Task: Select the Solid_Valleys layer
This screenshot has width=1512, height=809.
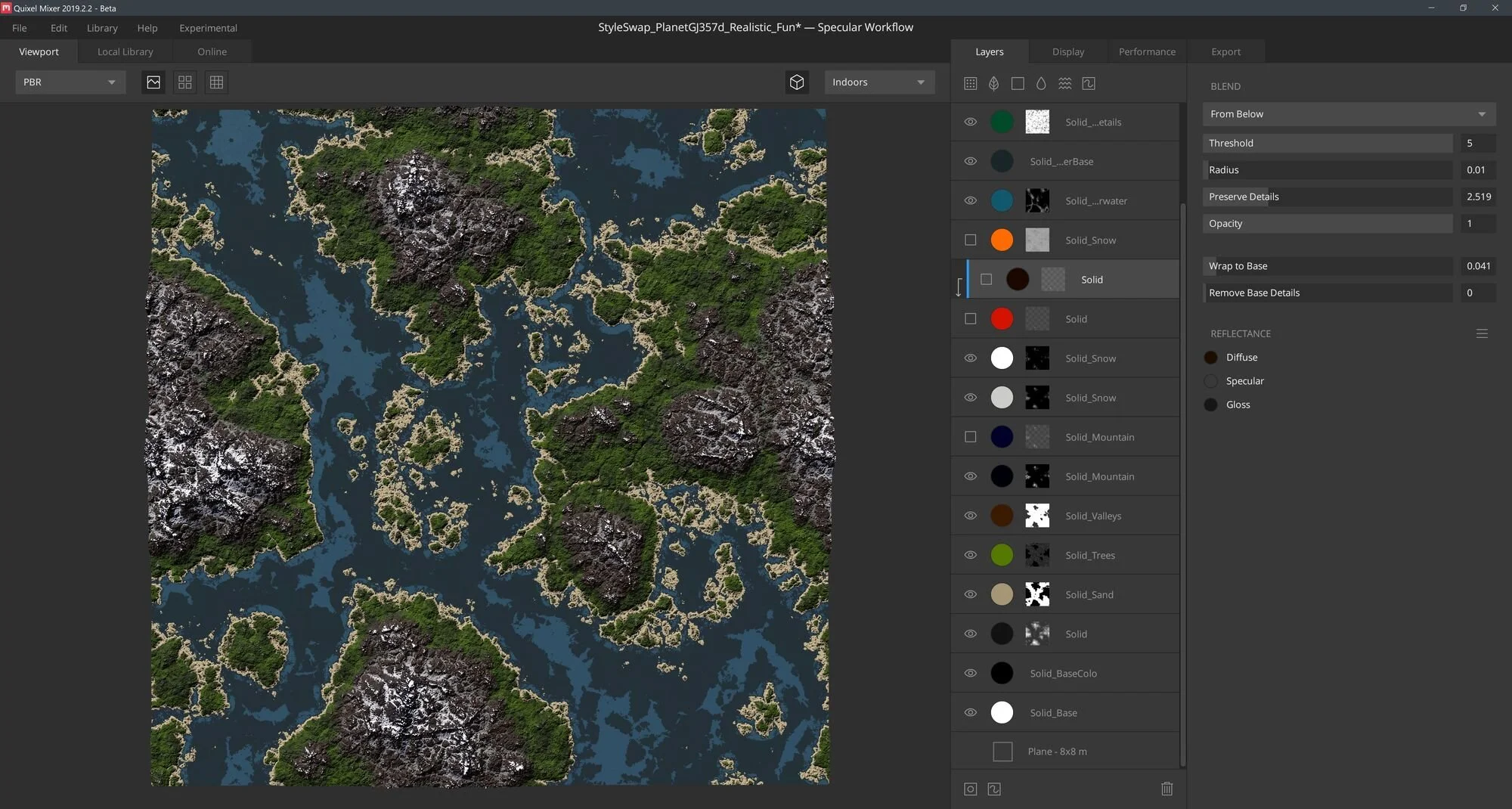Action: pyautogui.click(x=1093, y=516)
